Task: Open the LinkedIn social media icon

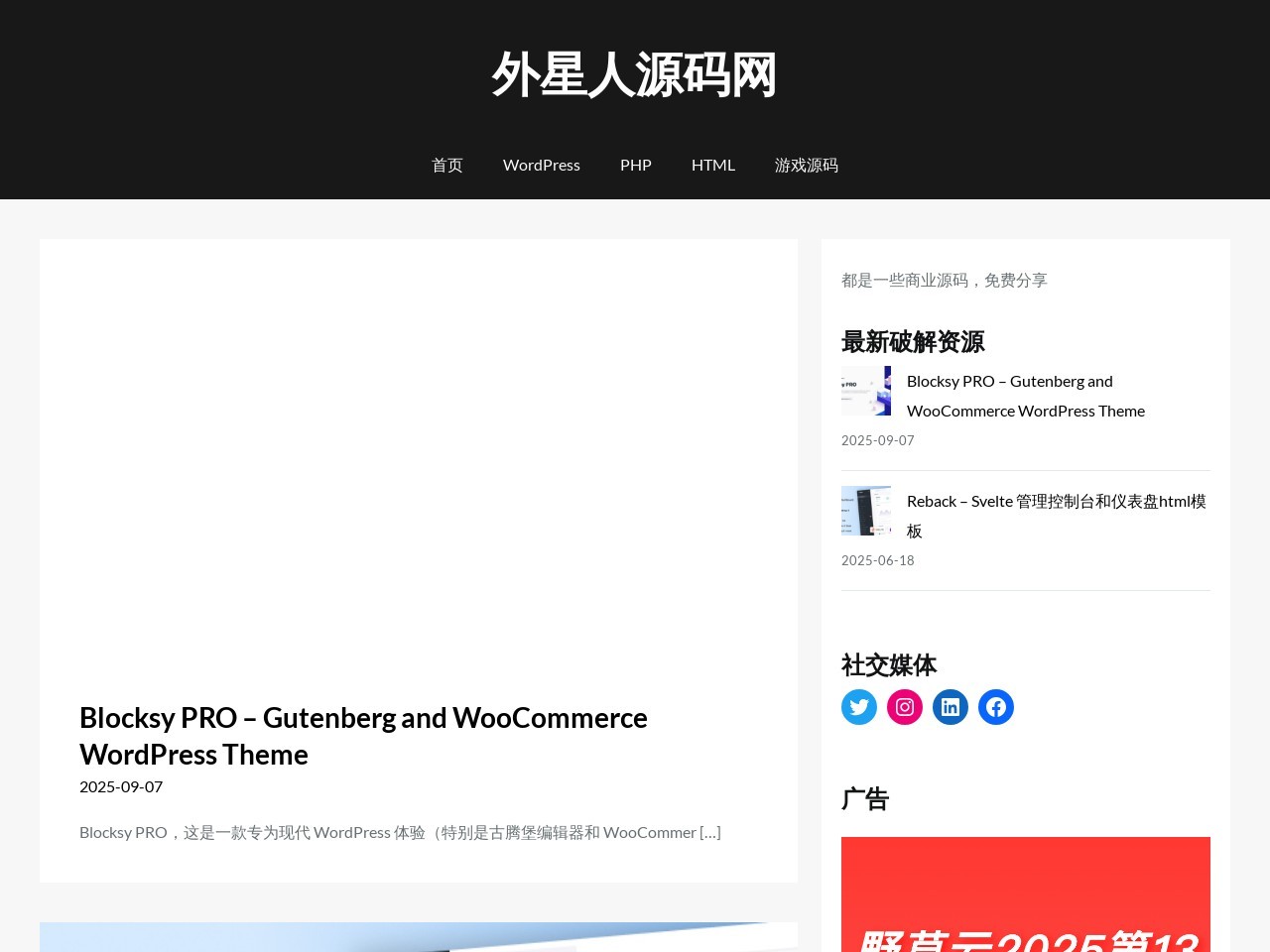Action: tap(951, 707)
